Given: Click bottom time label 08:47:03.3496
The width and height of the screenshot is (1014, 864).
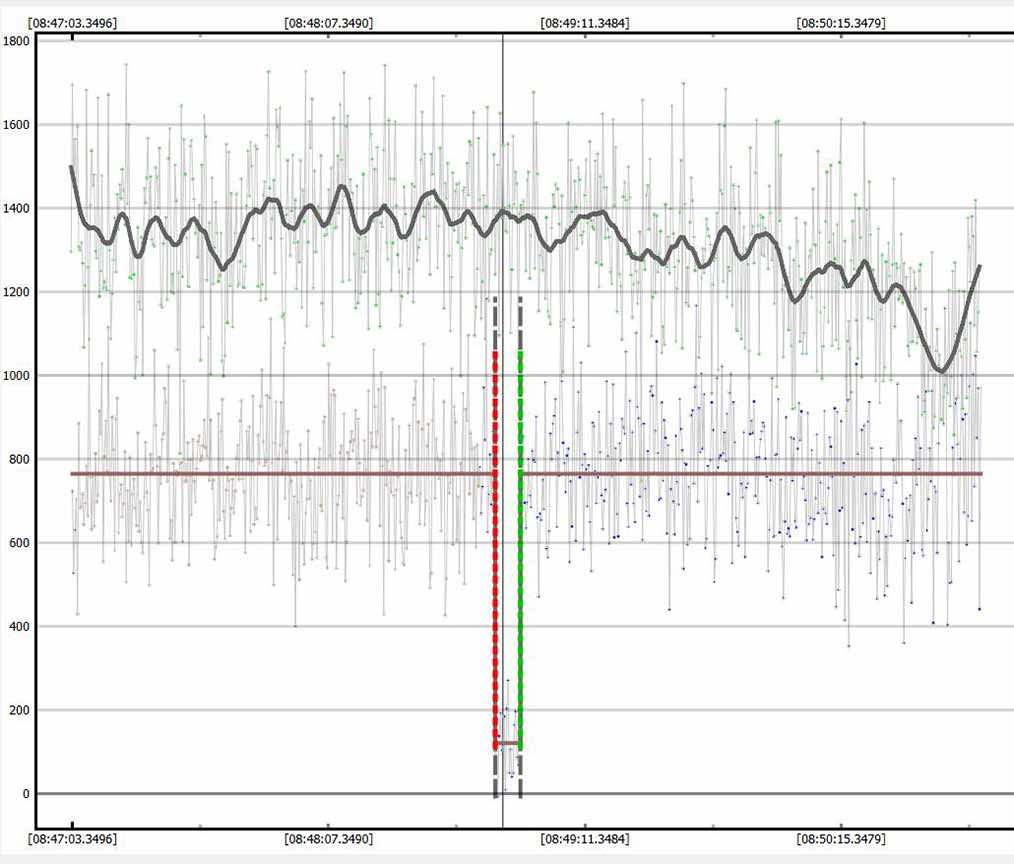Looking at the screenshot, I should 72,839.
